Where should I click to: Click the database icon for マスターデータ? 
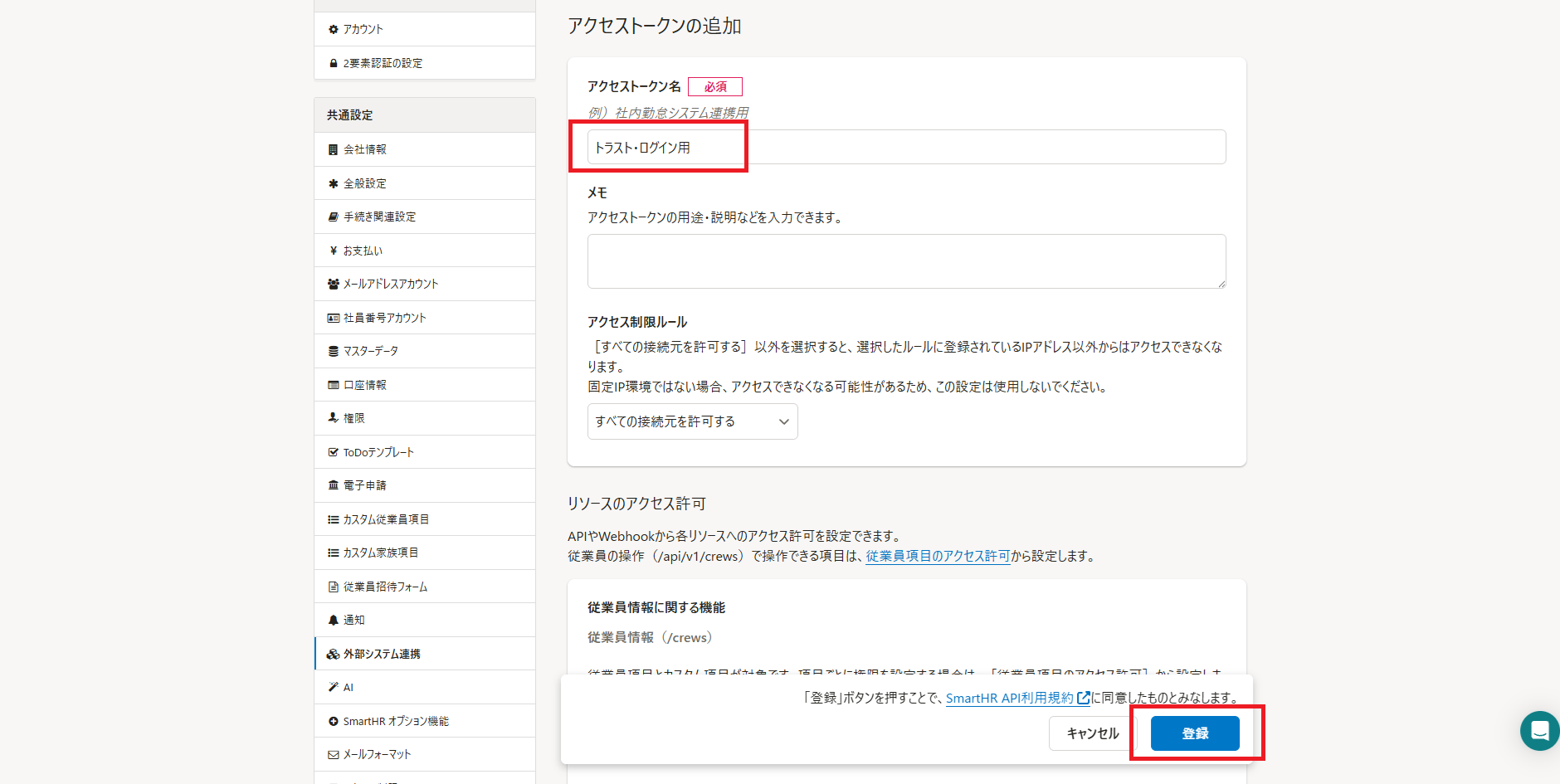click(x=334, y=351)
